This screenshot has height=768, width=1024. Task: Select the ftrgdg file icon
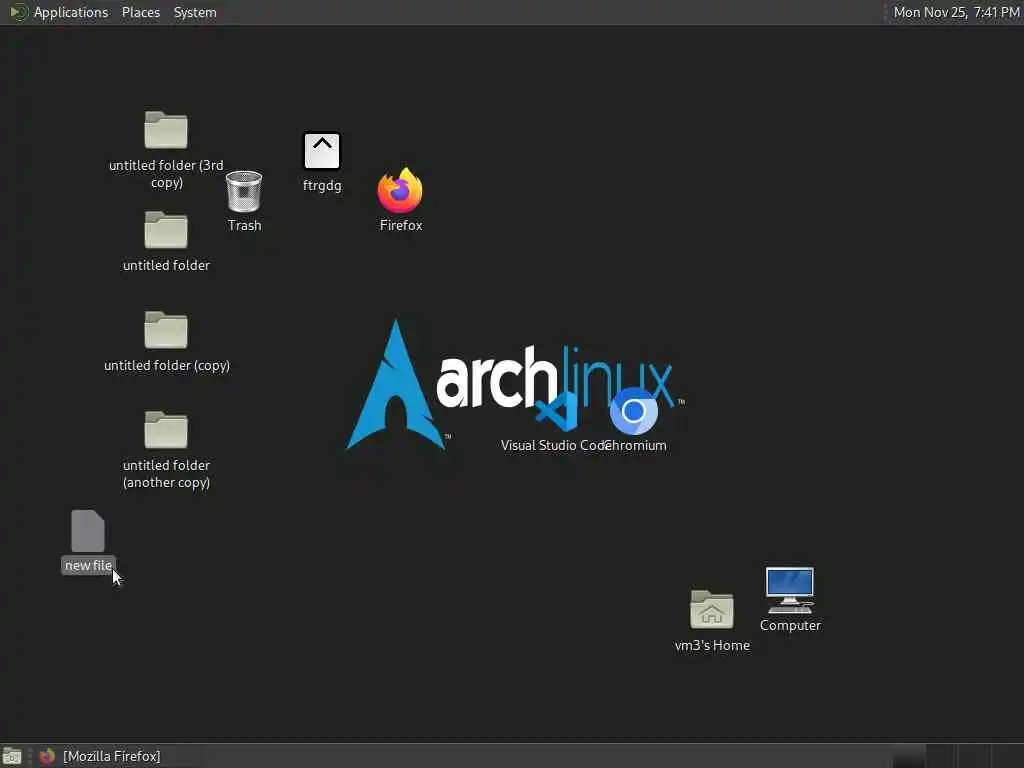(x=322, y=151)
